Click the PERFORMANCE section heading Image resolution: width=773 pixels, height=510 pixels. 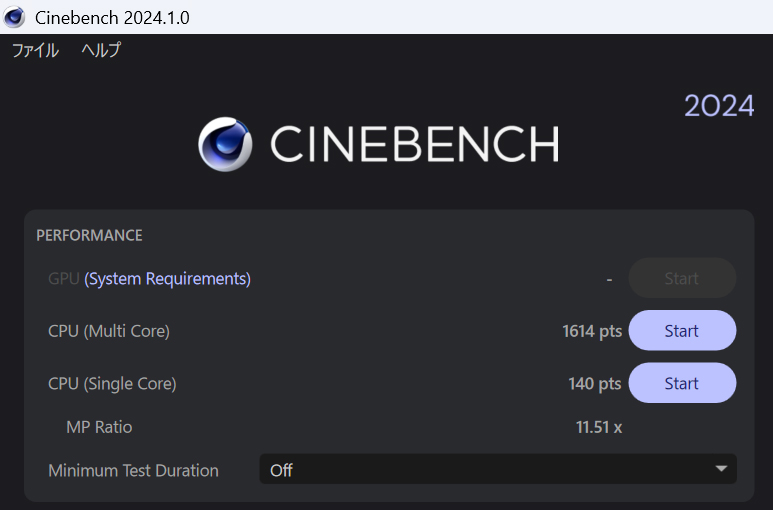(x=89, y=236)
